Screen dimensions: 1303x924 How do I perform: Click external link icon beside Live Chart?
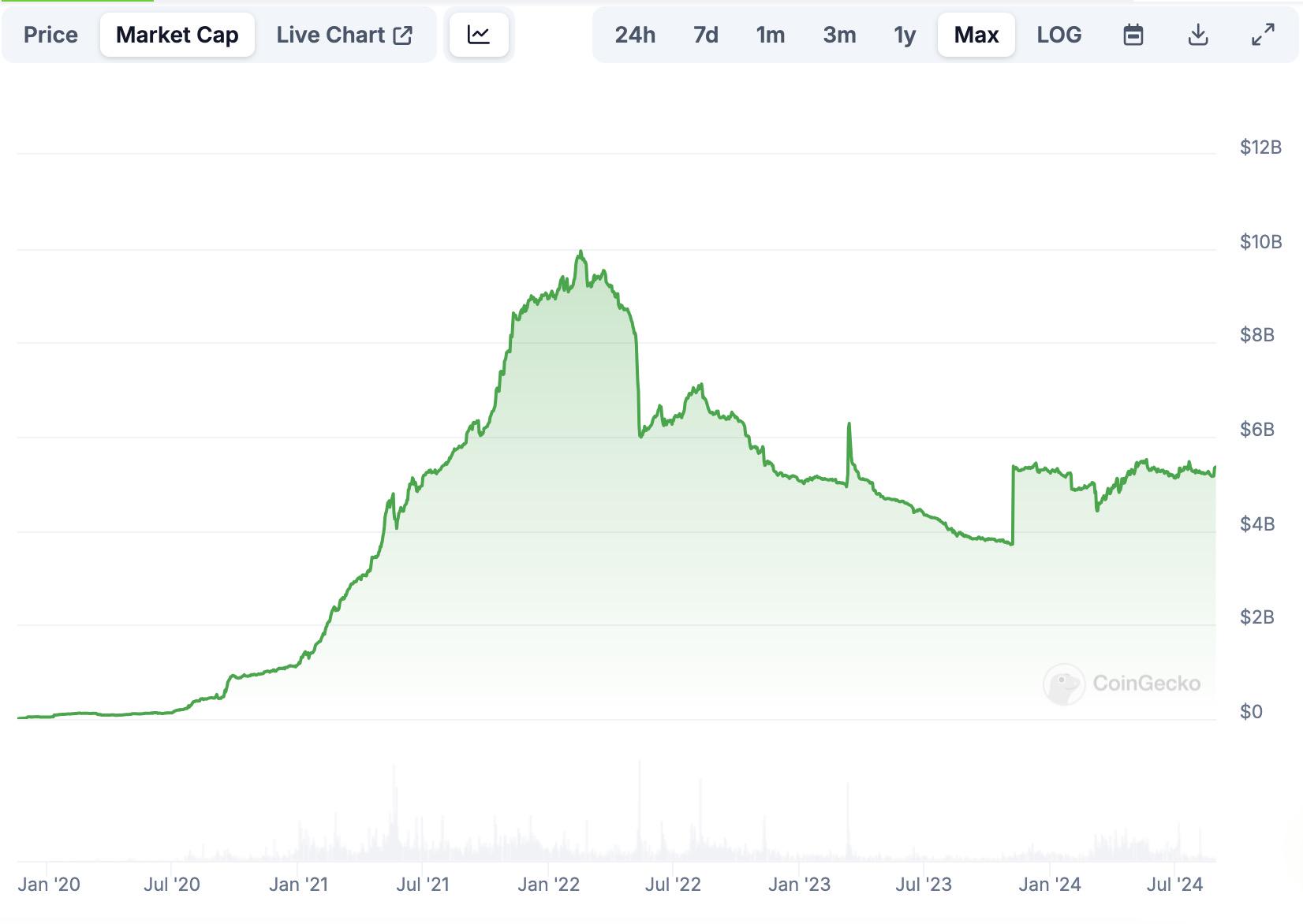[403, 35]
